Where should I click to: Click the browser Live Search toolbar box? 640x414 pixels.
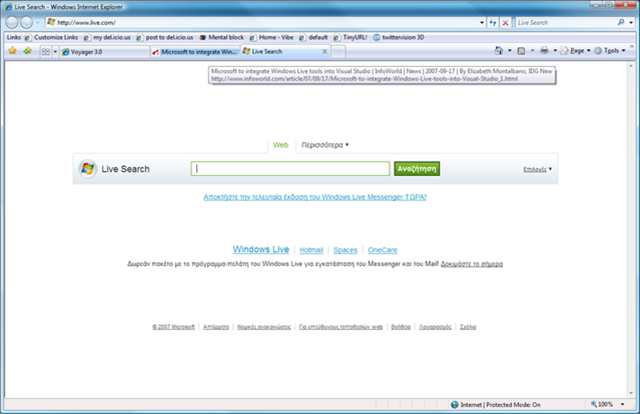coord(566,22)
